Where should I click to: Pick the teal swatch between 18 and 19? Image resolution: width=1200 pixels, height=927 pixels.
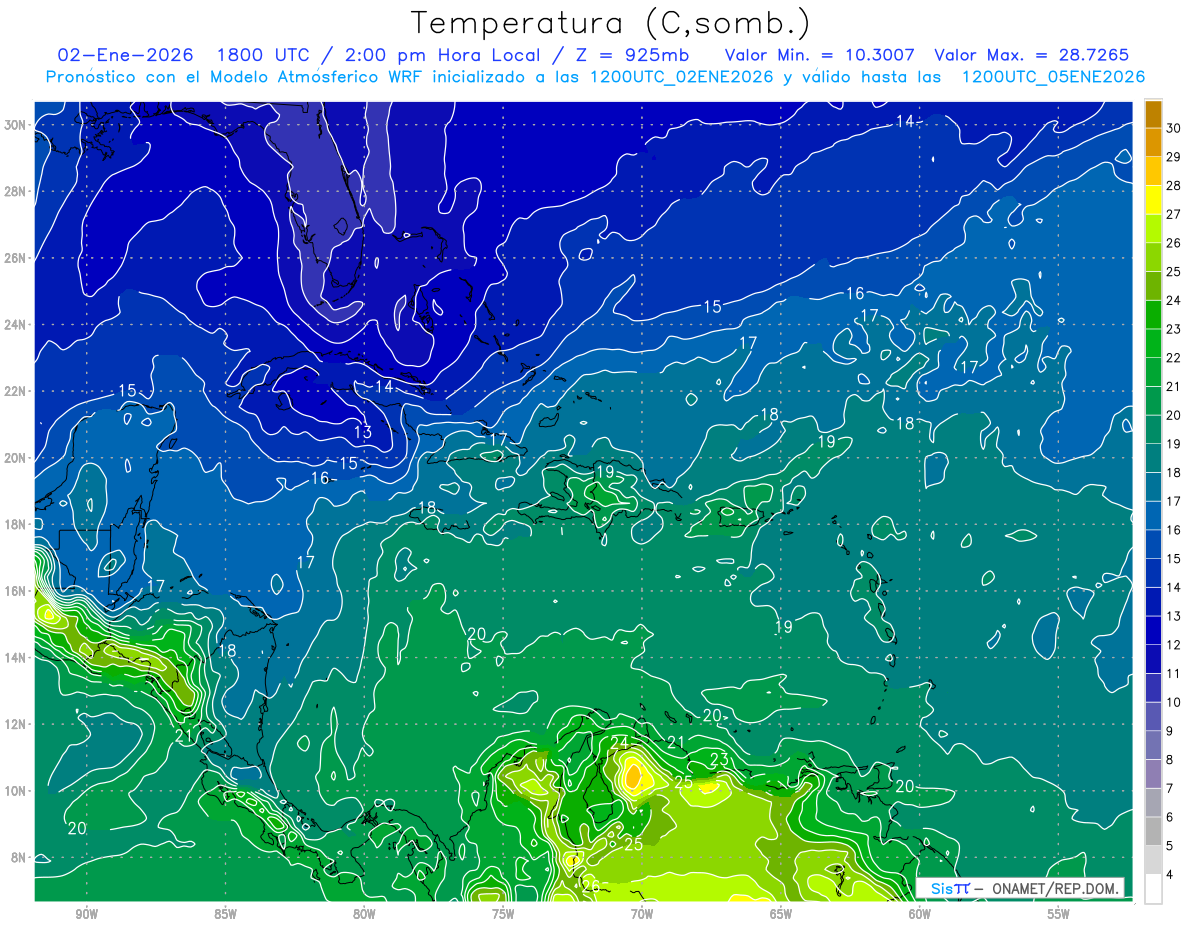[1154, 458]
